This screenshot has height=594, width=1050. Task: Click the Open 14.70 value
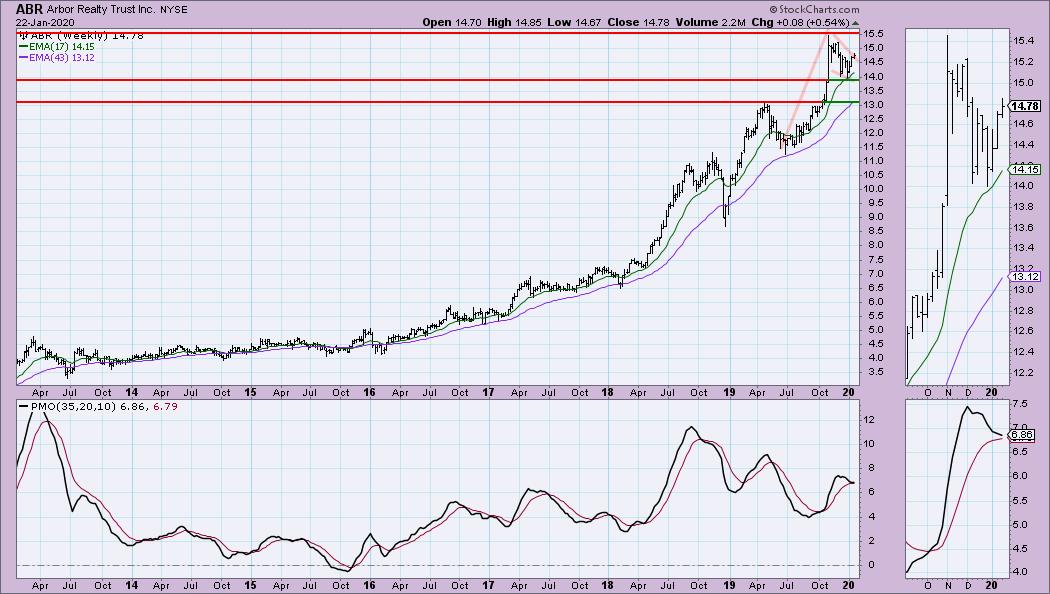(x=451, y=22)
